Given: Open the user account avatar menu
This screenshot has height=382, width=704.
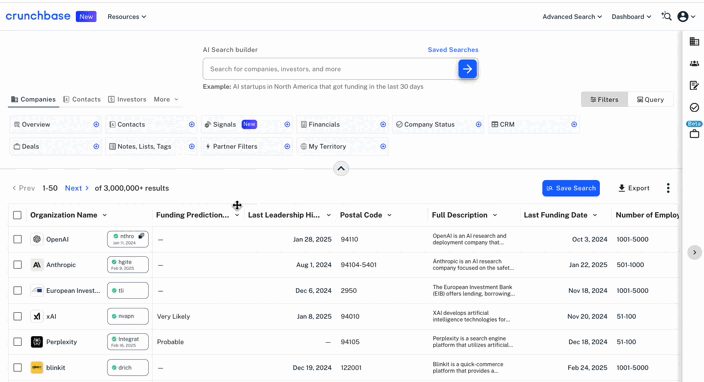Looking at the screenshot, I should pyautogui.click(x=686, y=17).
